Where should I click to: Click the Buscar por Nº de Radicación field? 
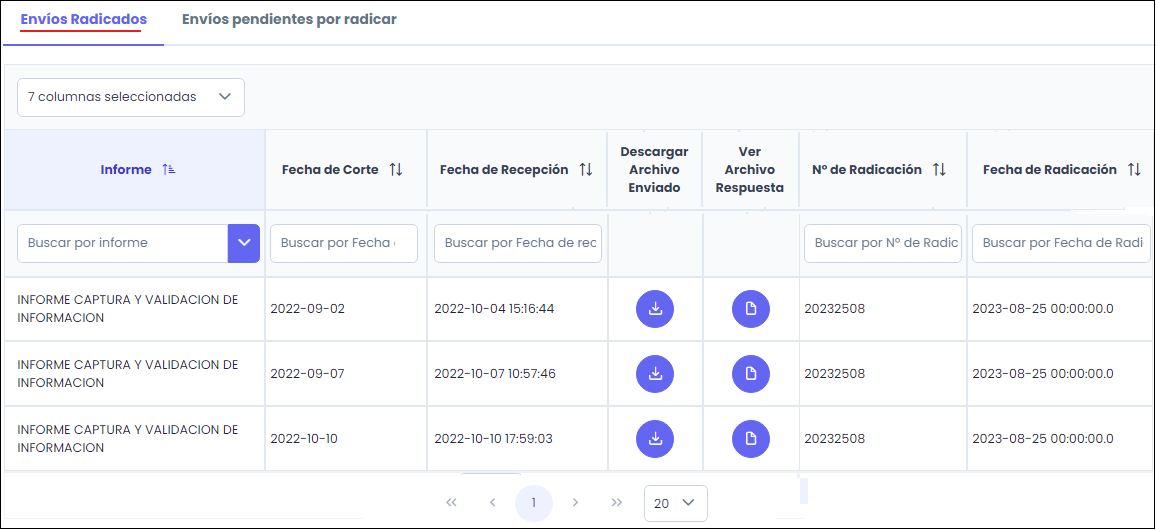point(883,243)
